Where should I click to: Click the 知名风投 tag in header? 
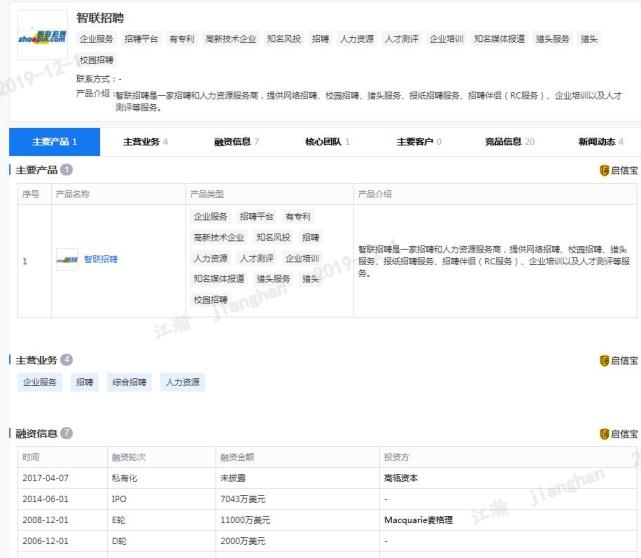coord(284,39)
